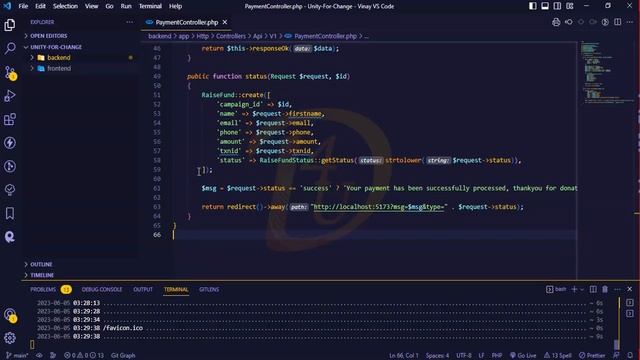The image size is (640, 360).
Task: Open the Thunder Client lightning icon
Action: coord(10,143)
